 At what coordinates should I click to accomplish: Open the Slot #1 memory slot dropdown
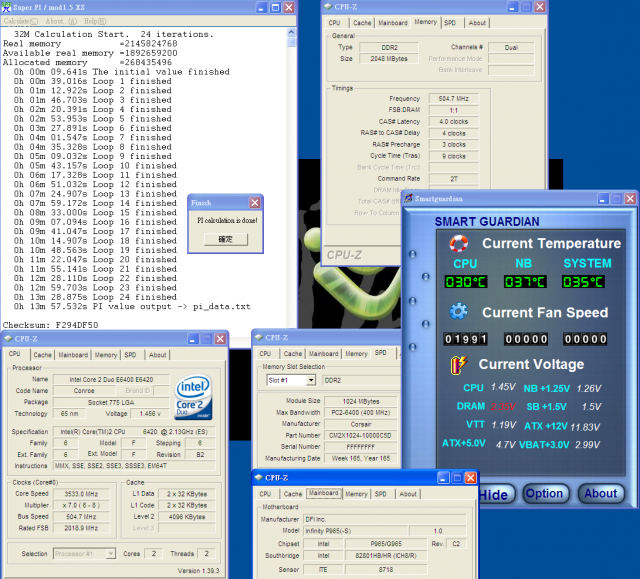click(x=311, y=380)
